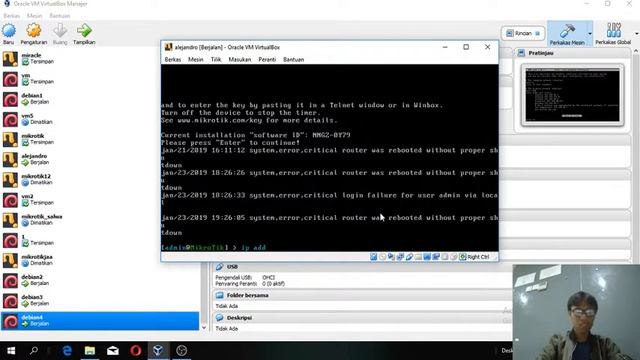Screen dimensions: 640x360
Task: Open the Masukan menu
Action: click(x=240, y=60)
